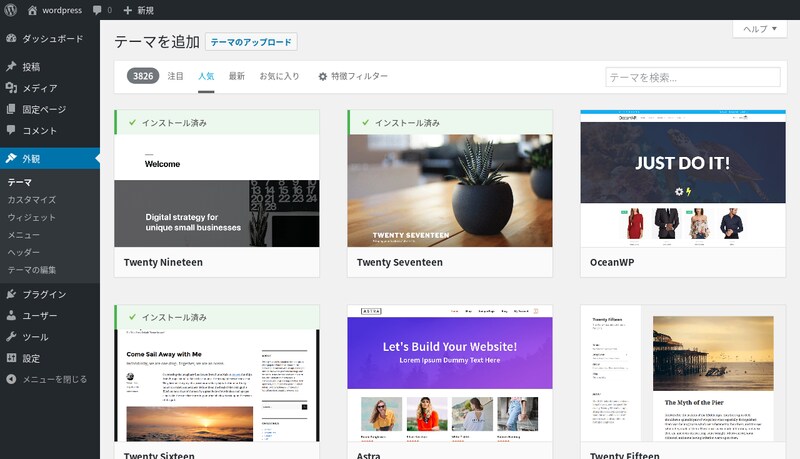800x459 pixels.
Task: Open the wordpress site home icon
Action: pos(32,10)
